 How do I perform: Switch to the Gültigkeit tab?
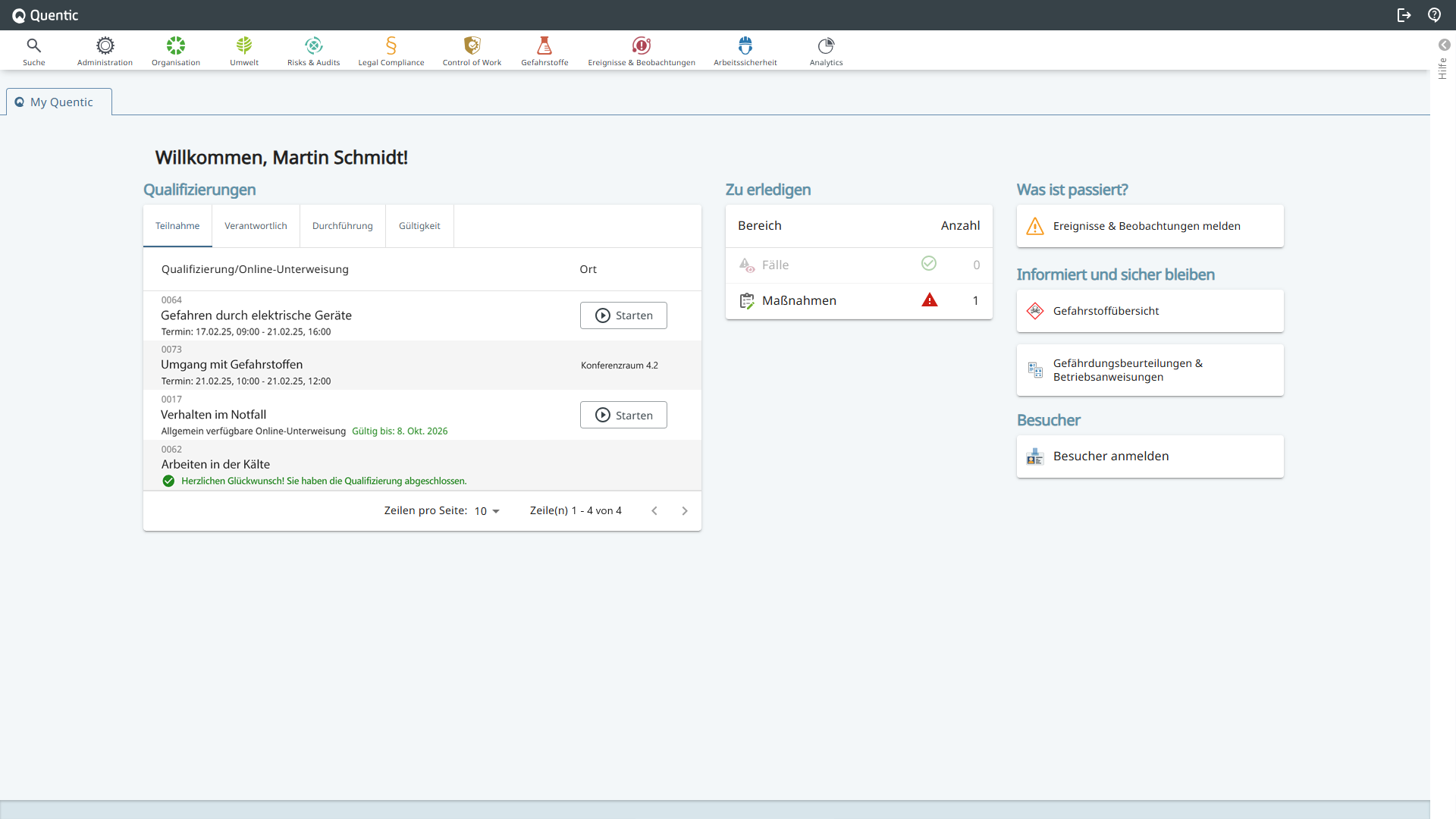(419, 226)
